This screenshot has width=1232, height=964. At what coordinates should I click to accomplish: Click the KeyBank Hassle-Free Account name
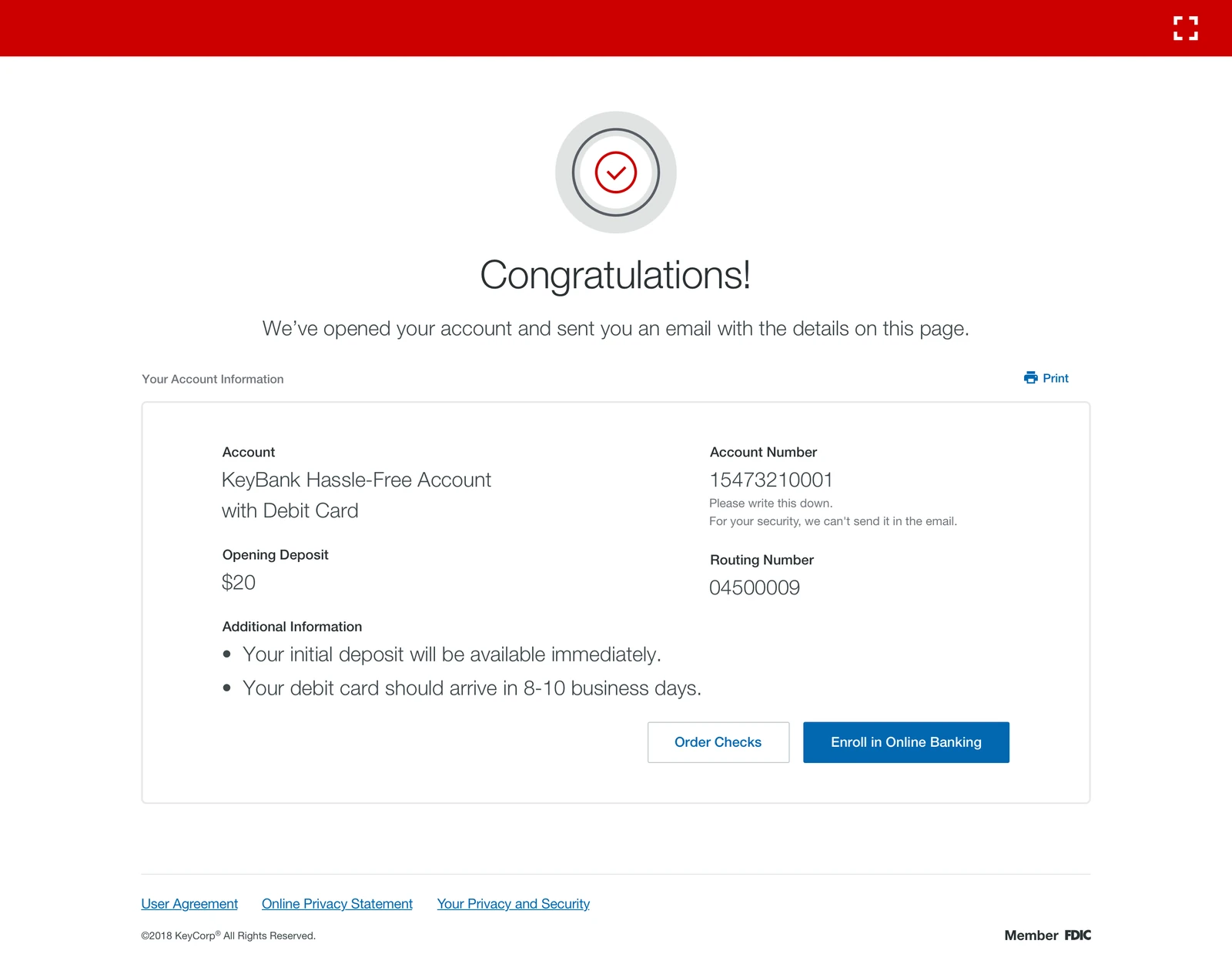click(357, 480)
